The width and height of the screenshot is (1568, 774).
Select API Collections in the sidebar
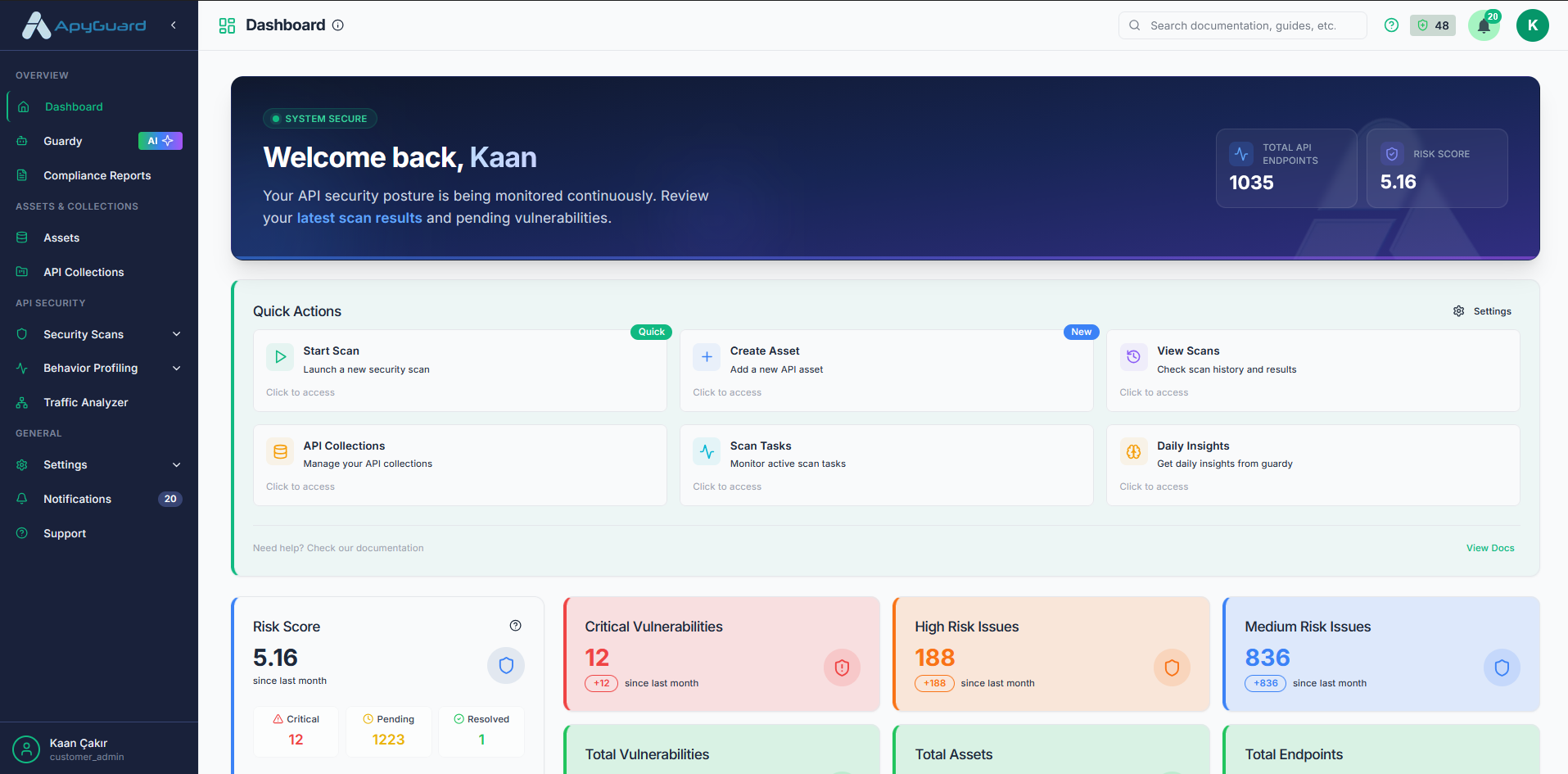pyautogui.click(x=84, y=272)
